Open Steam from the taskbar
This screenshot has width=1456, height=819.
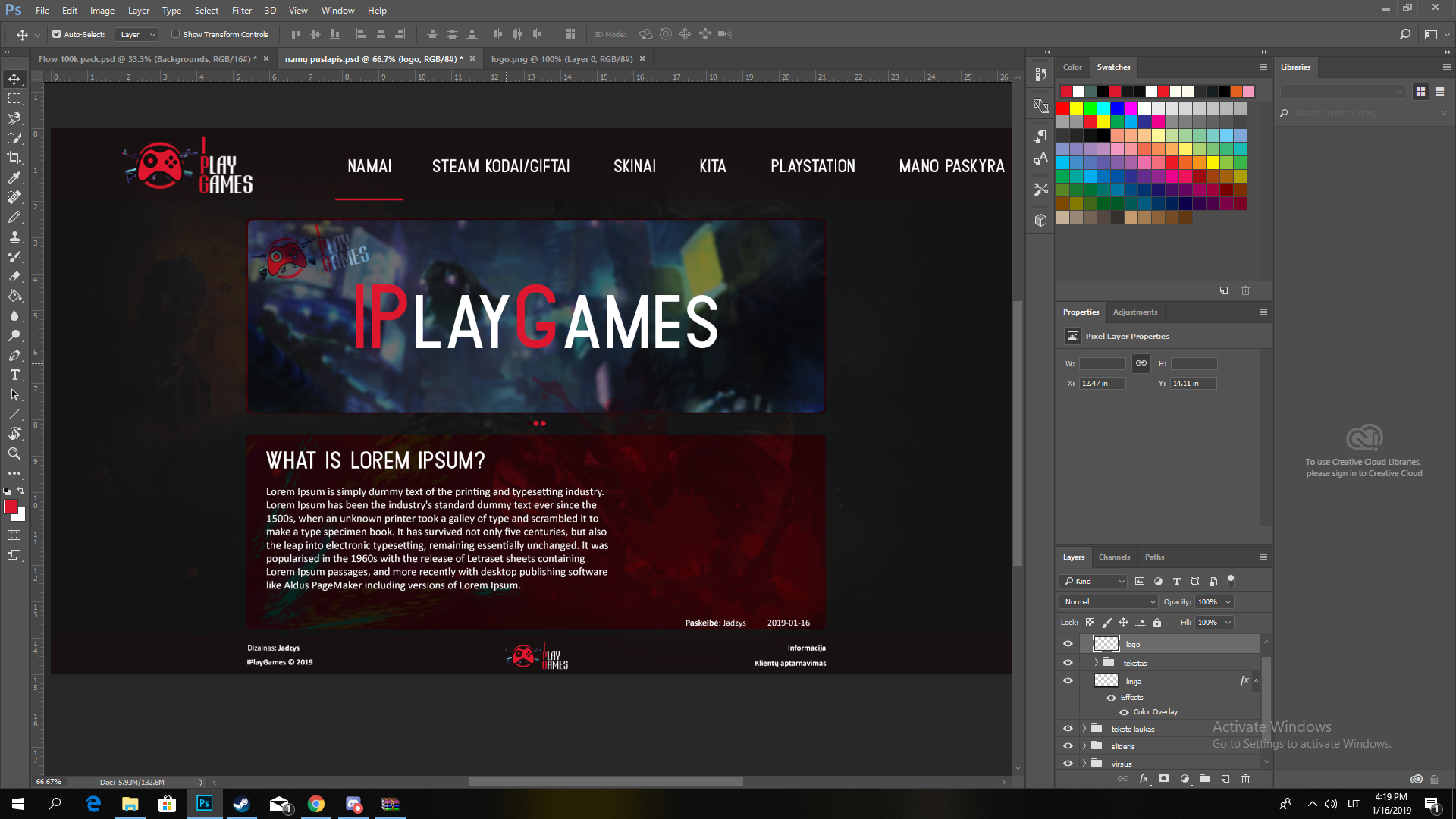tap(241, 804)
